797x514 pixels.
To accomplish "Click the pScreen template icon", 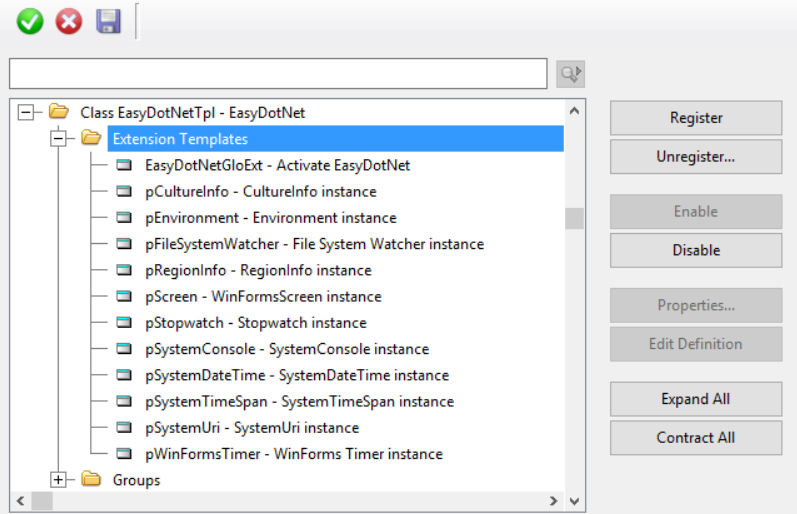I will pos(124,296).
